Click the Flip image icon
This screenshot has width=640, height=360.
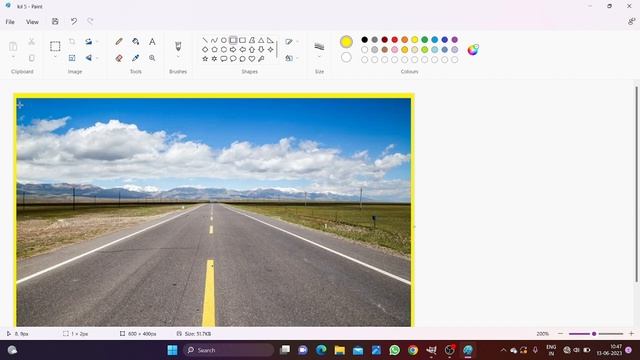(x=88, y=58)
